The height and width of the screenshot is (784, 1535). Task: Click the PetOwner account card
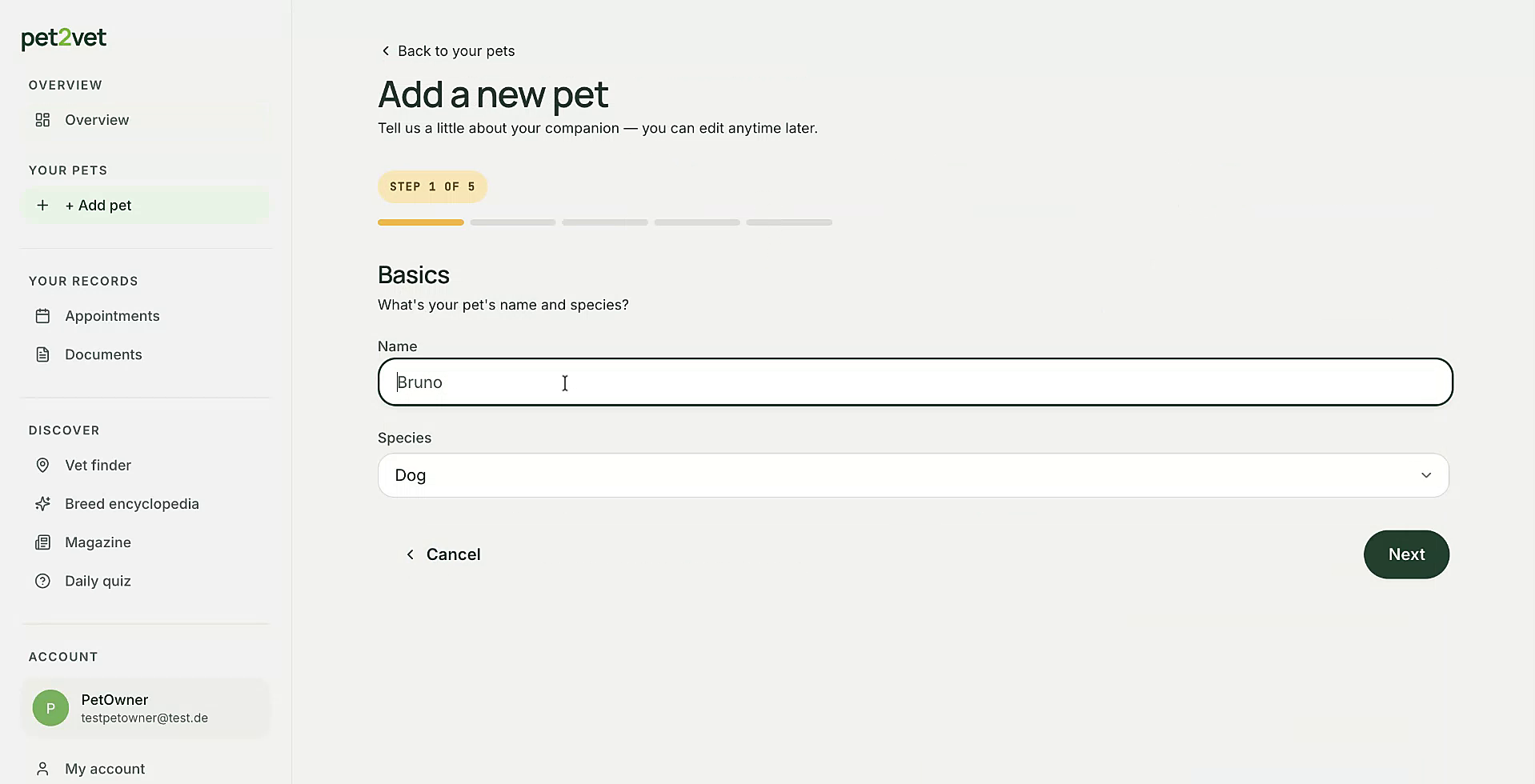[x=146, y=708]
